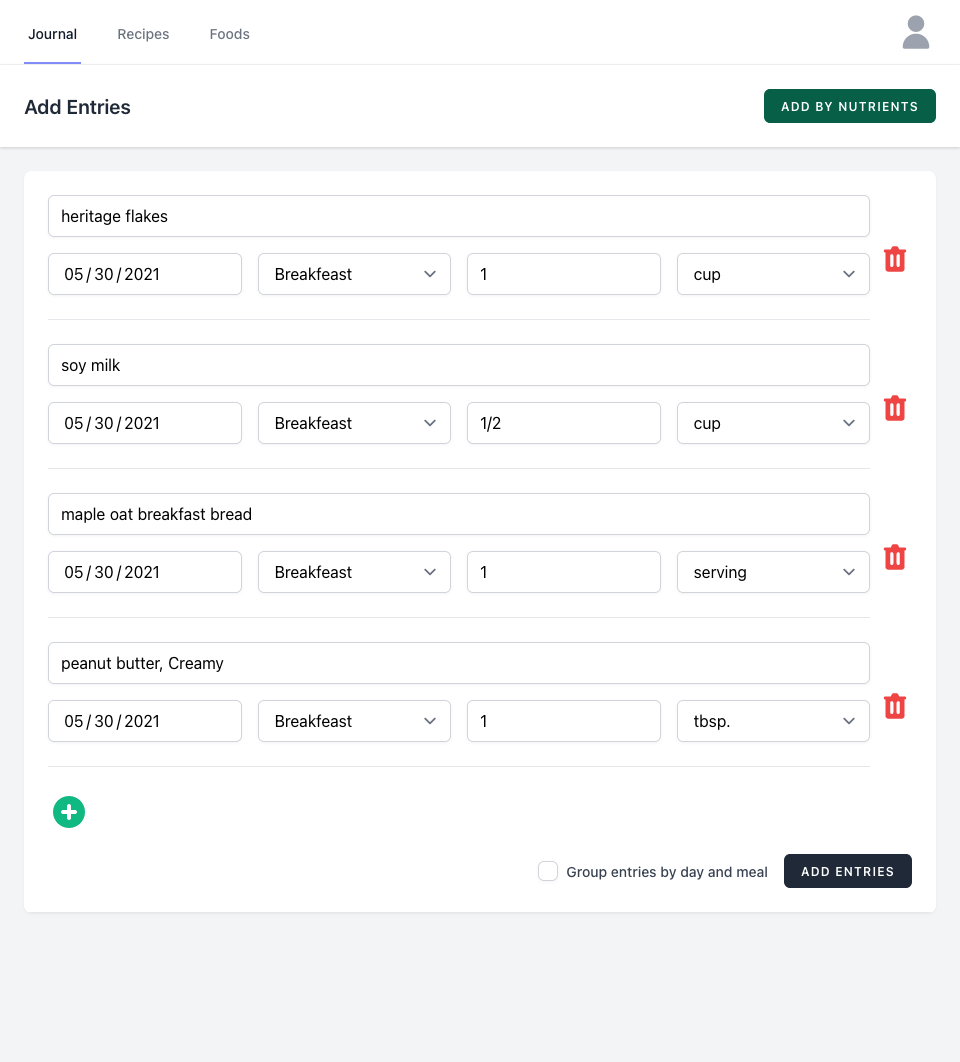Screen dimensions: 960x1062
Task: Click the soy milk food name field
Action: click(x=458, y=365)
